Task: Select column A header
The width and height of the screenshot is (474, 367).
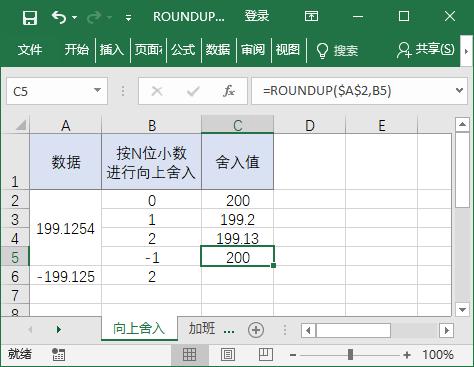Action: click(x=66, y=125)
